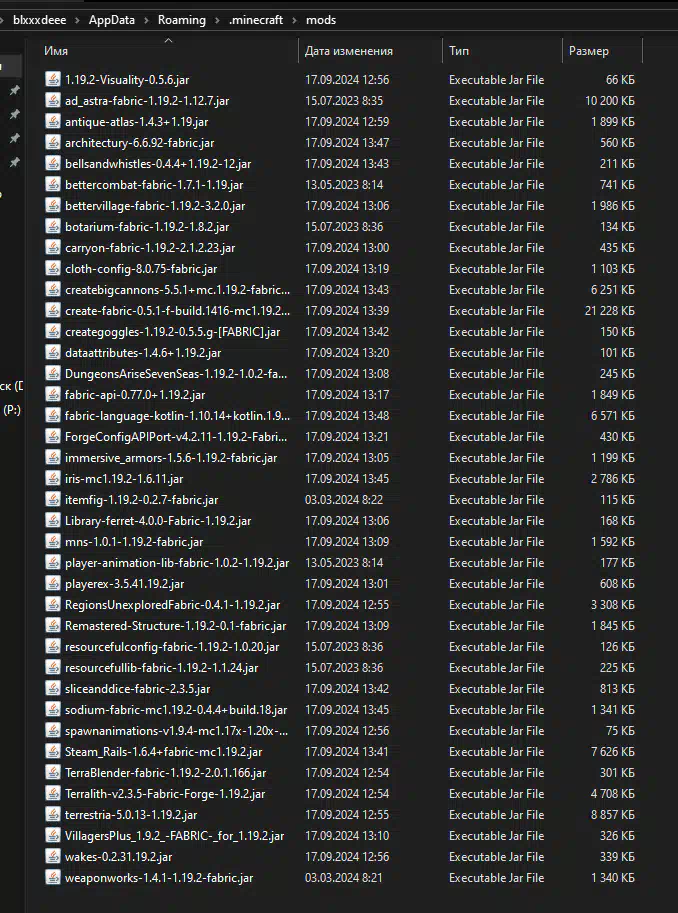Select file playerex-3.5.41.19.2.jar
Viewport: 678px width, 913px height.
click(125, 583)
